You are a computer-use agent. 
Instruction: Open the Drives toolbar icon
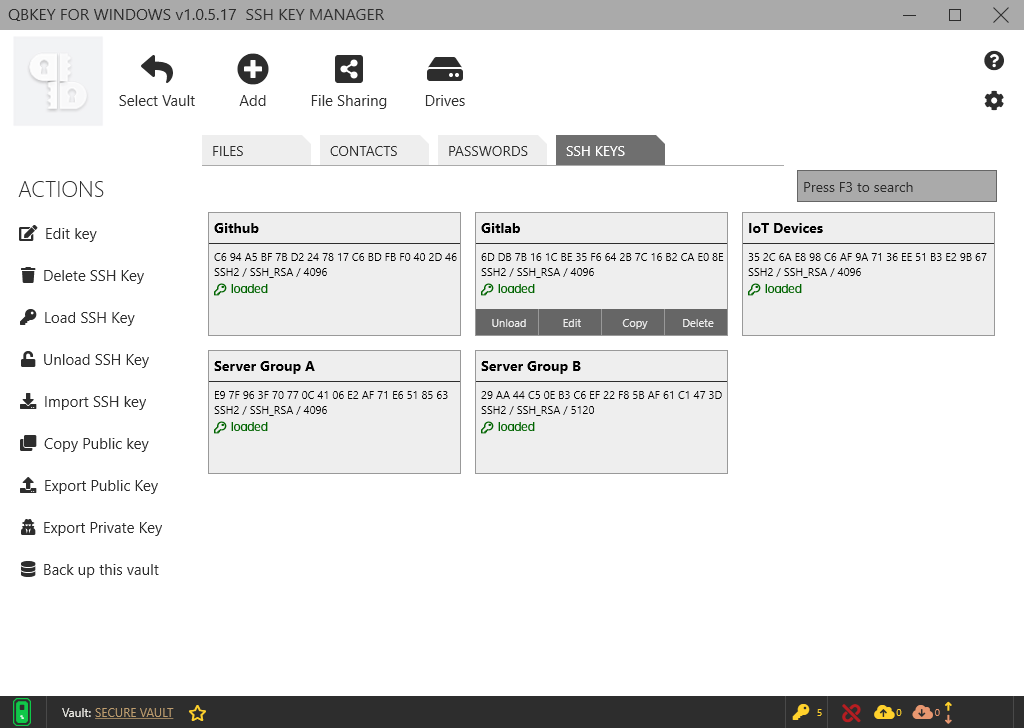[x=445, y=69]
